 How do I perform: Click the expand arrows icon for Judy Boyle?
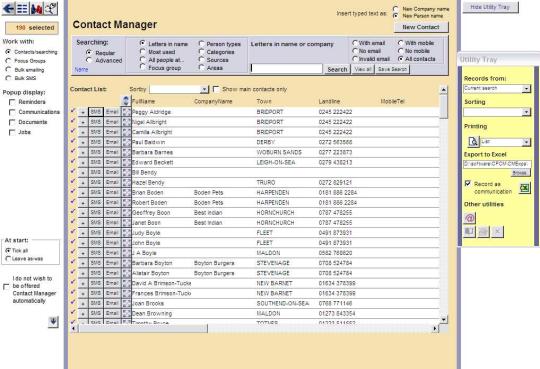coord(127,233)
